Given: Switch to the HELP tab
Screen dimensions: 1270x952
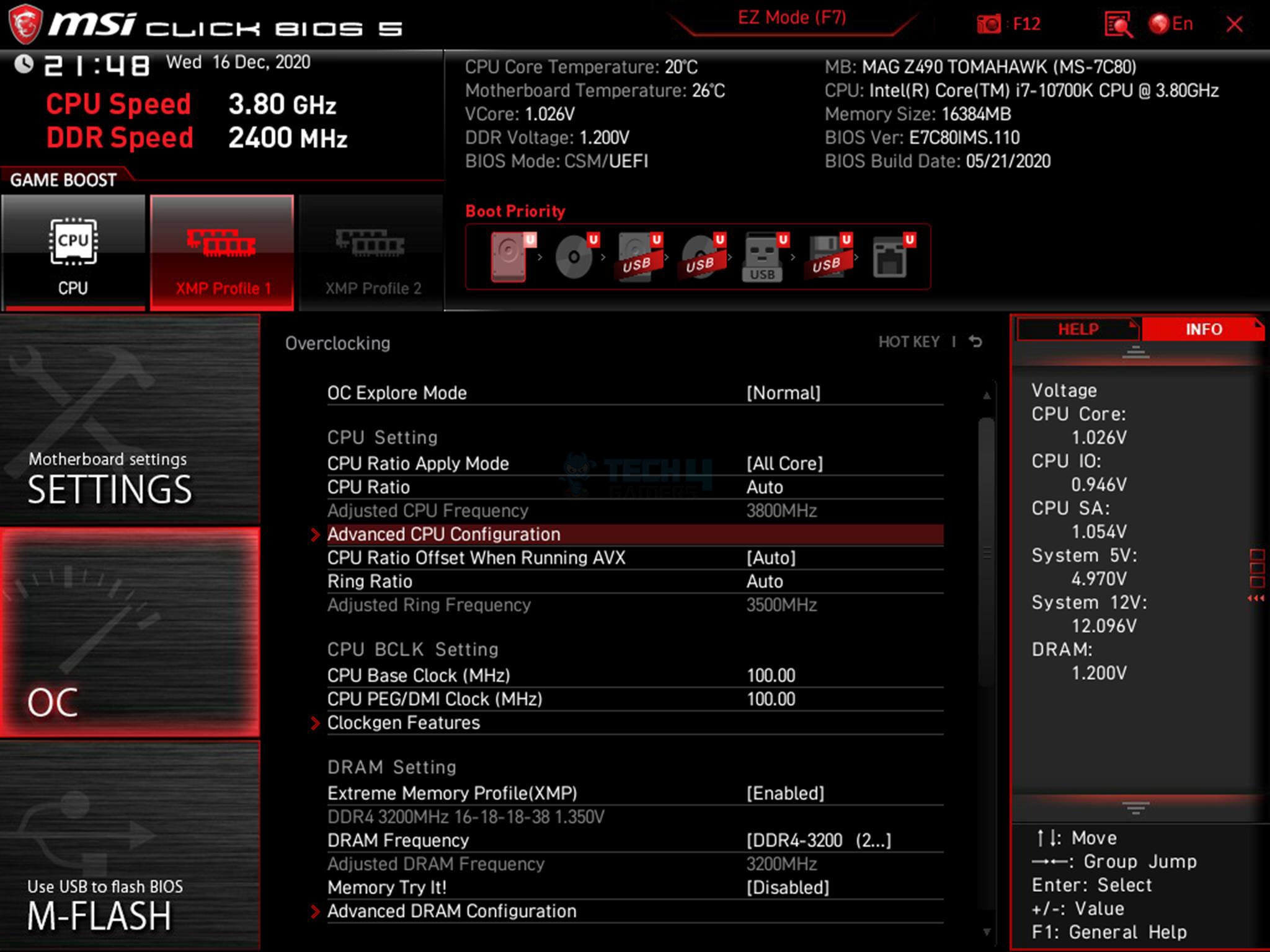Looking at the screenshot, I should point(1078,329).
